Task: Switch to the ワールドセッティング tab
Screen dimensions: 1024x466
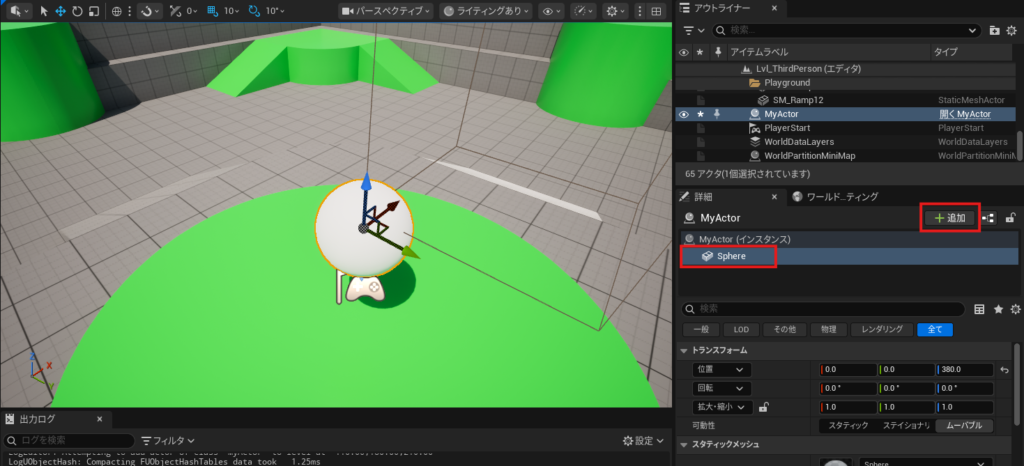Action: (x=834, y=196)
